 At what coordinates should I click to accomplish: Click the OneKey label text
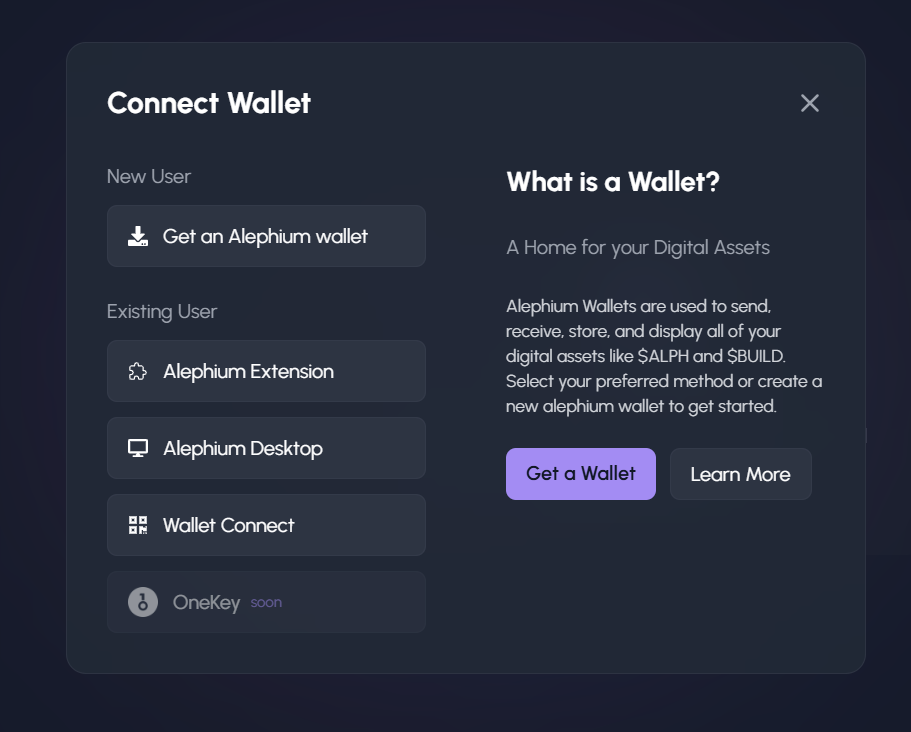pos(206,602)
